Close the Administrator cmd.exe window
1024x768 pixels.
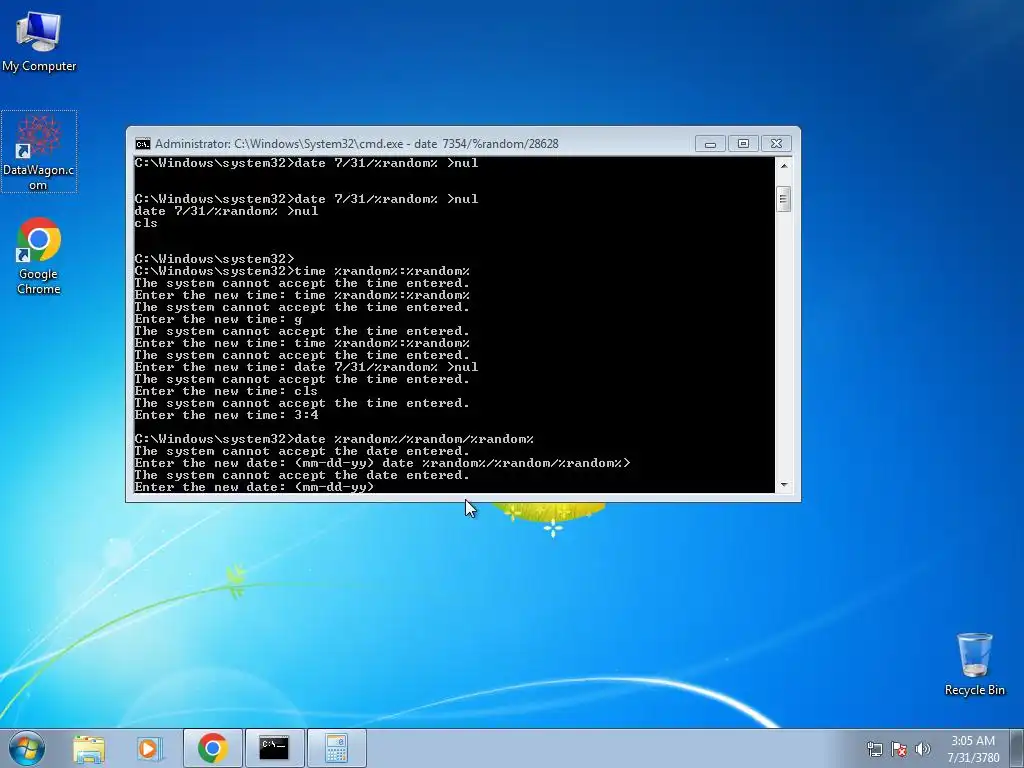[776, 144]
